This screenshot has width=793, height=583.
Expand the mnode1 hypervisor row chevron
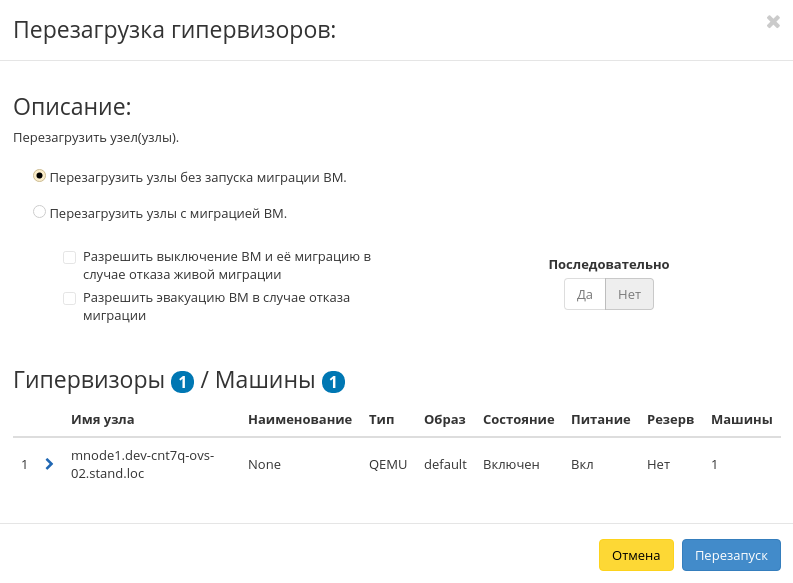49,464
